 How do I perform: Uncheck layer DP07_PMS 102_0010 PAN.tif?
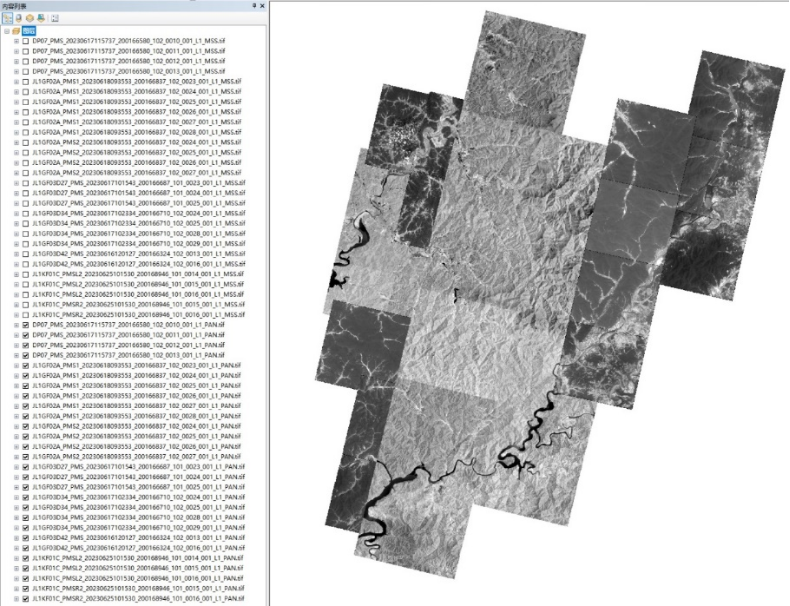click(26, 325)
